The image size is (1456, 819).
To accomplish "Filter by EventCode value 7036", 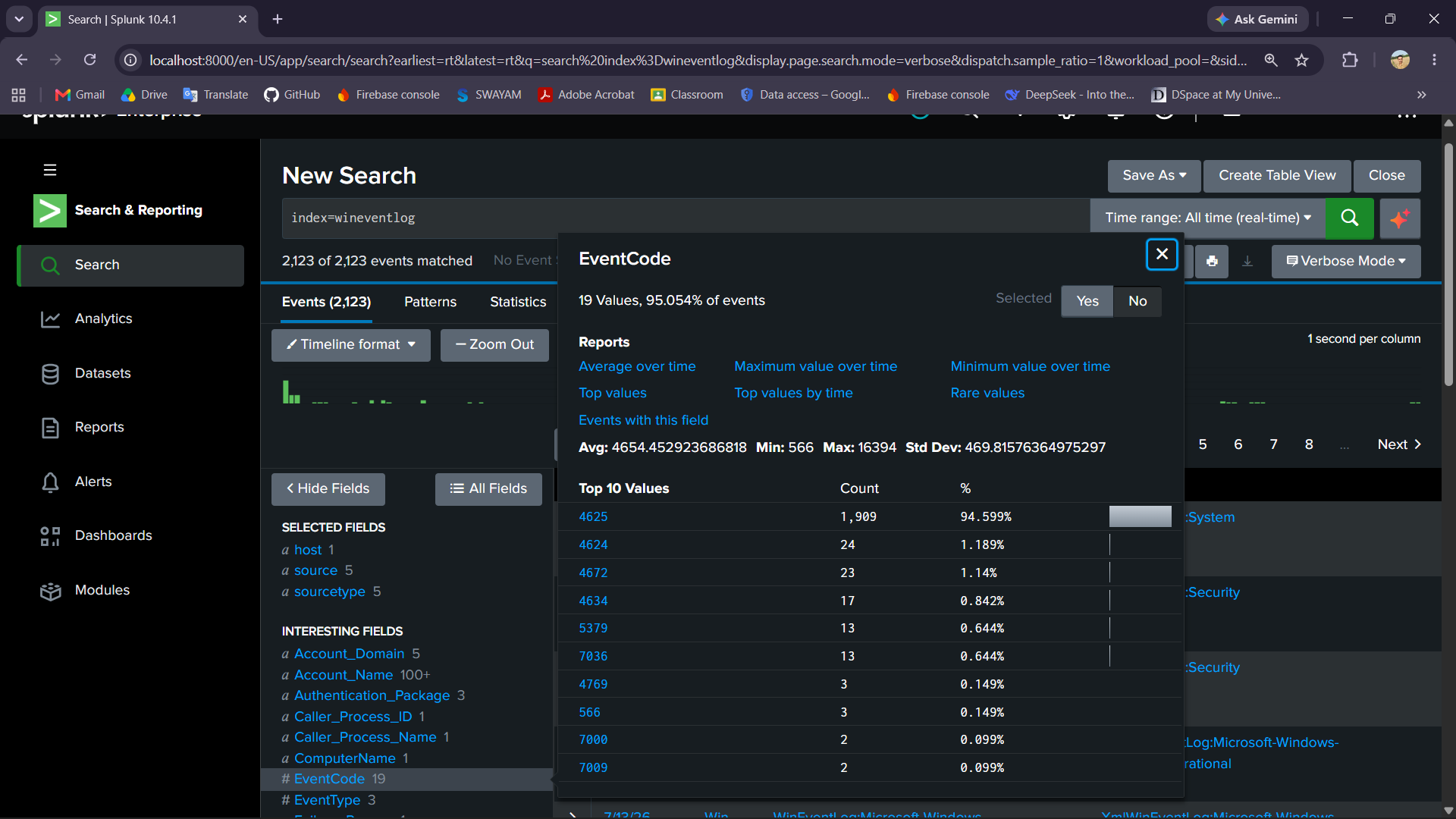I will coord(593,656).
